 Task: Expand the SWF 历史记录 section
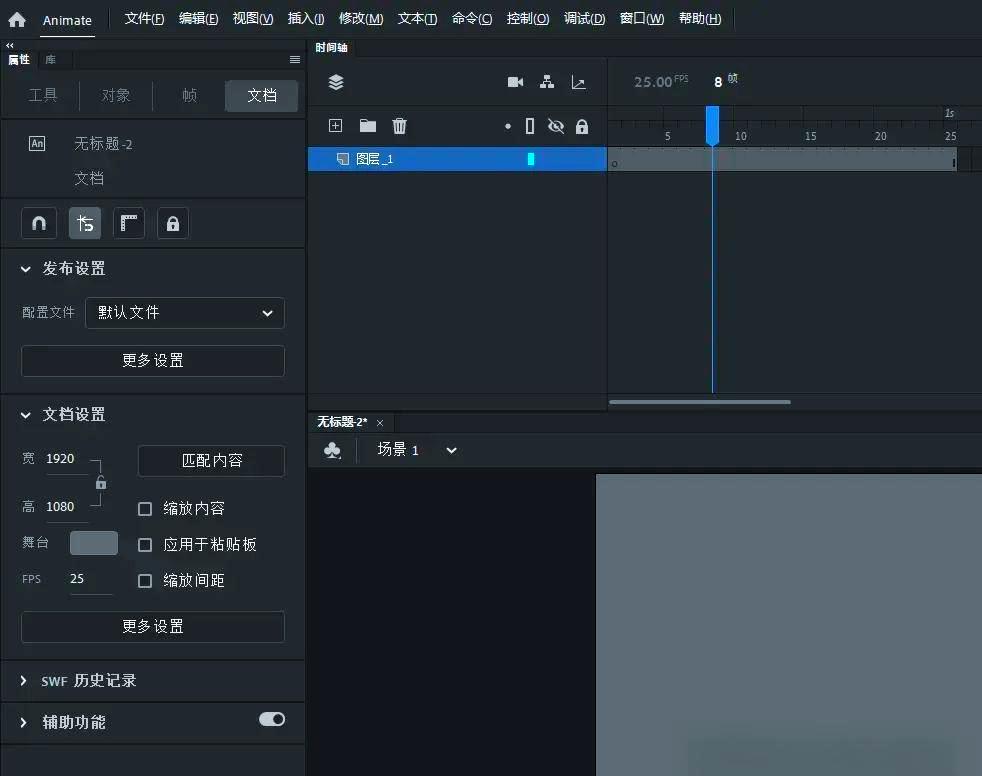[x=24, y=681]
